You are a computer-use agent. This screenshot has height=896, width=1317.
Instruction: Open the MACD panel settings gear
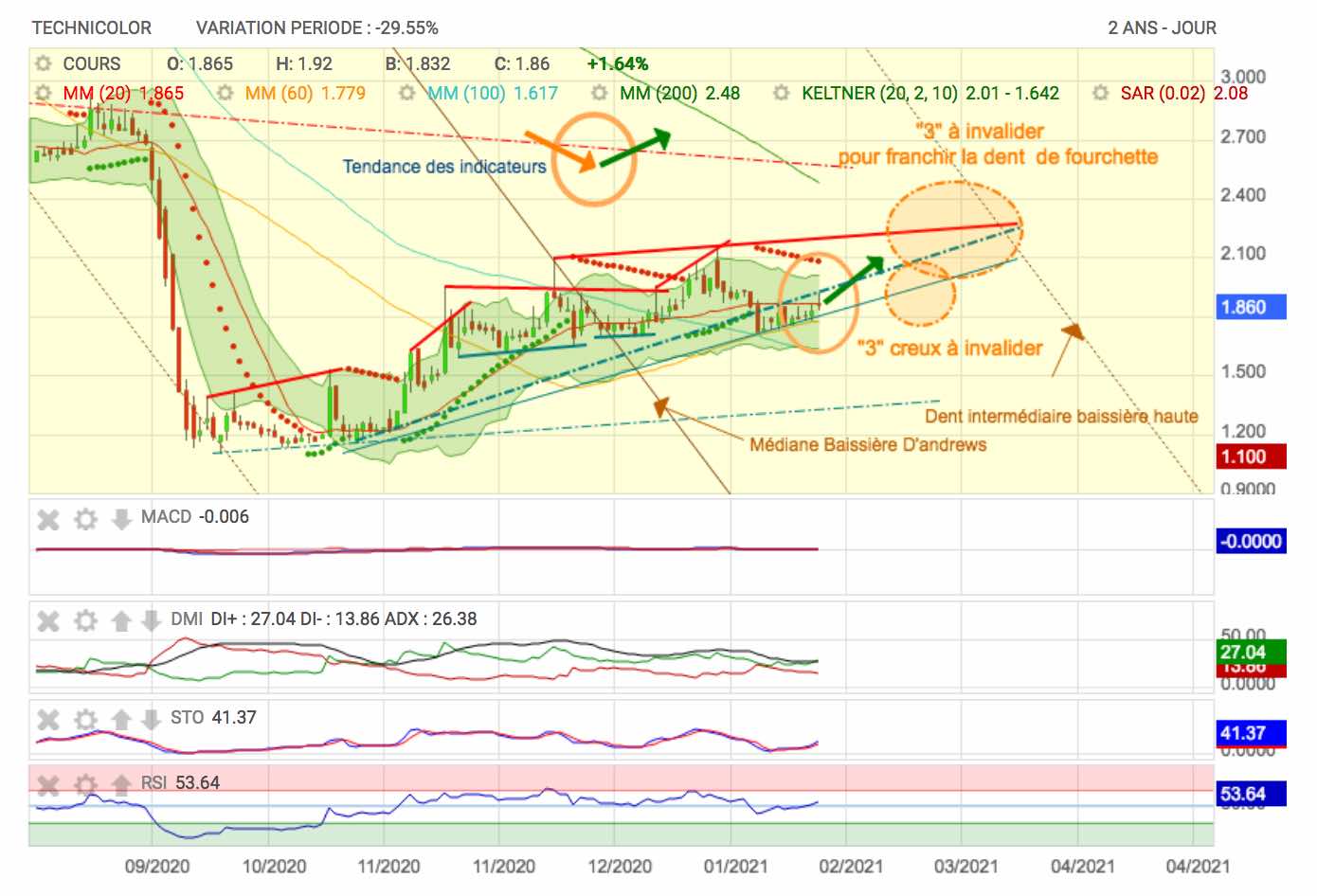tap(85, 519)
